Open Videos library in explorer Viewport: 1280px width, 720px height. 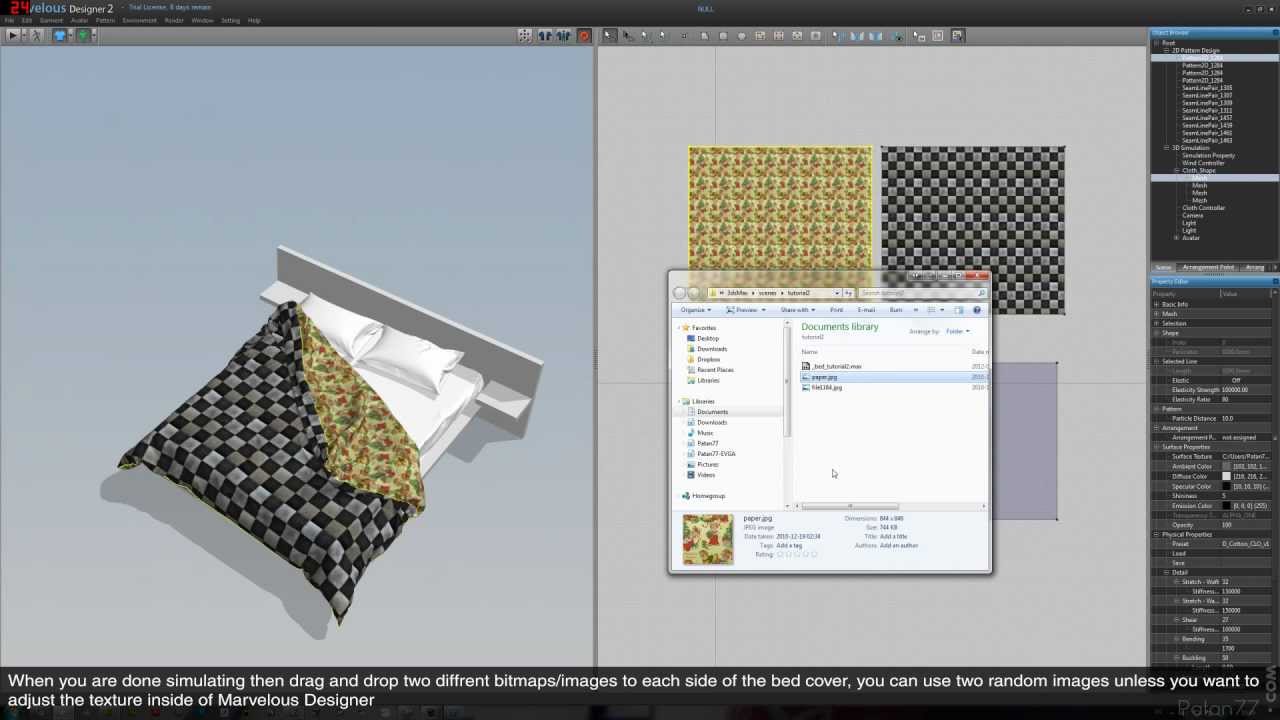(706, 475)
